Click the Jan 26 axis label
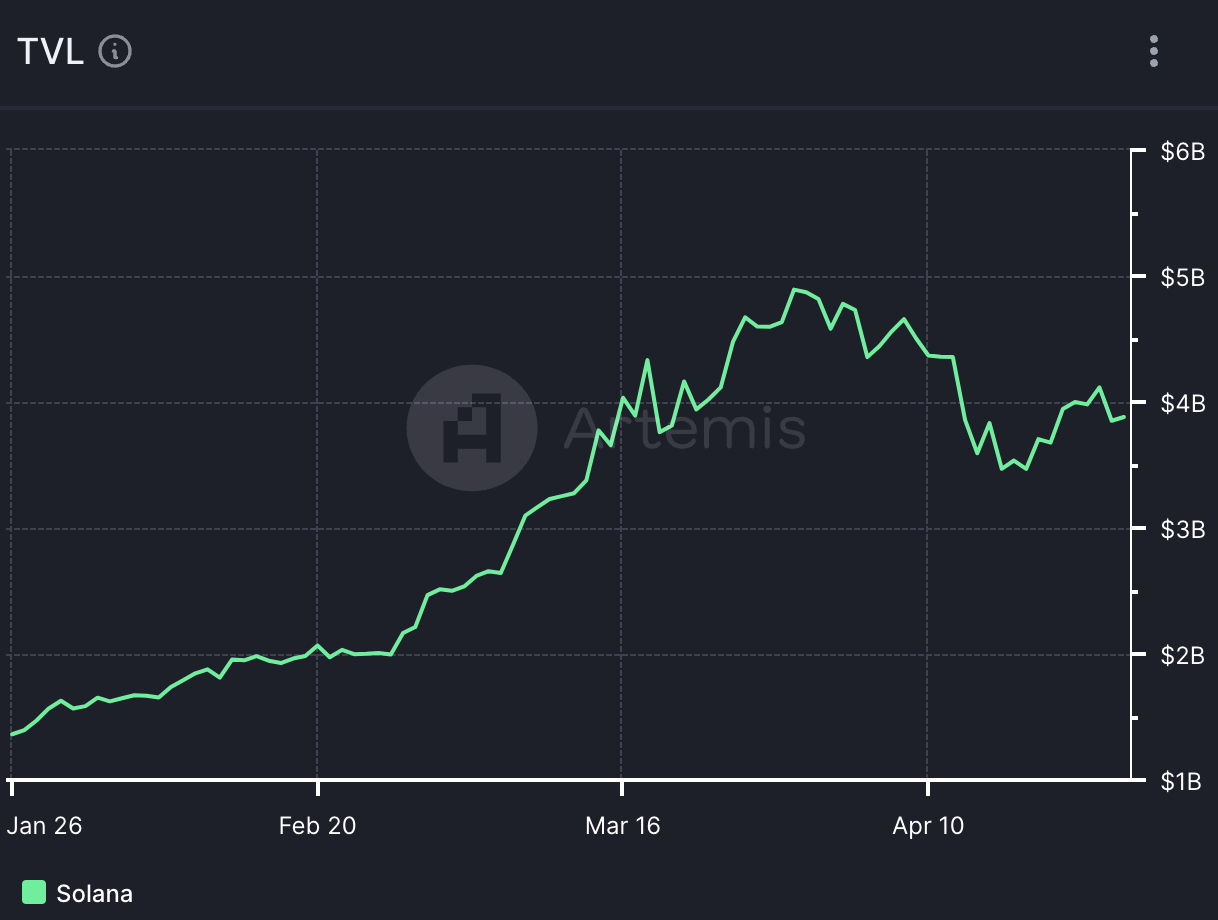 (x=44, y=826)
